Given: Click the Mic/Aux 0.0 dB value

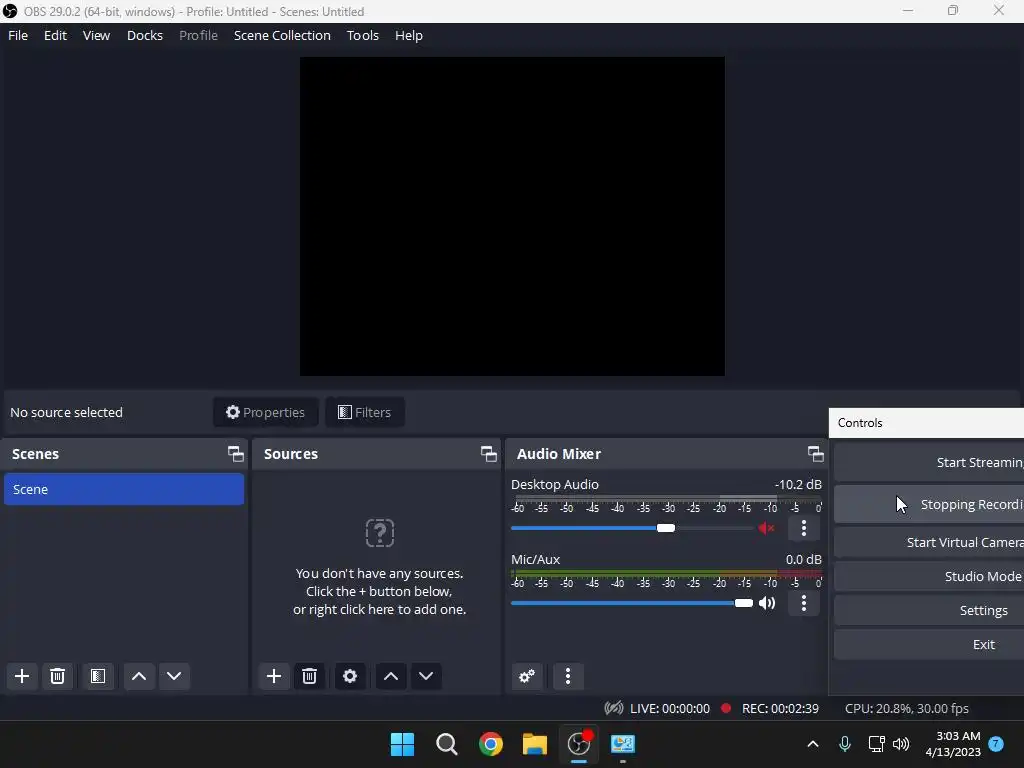Looking at the screenshot, I should [x=803, y=560].
